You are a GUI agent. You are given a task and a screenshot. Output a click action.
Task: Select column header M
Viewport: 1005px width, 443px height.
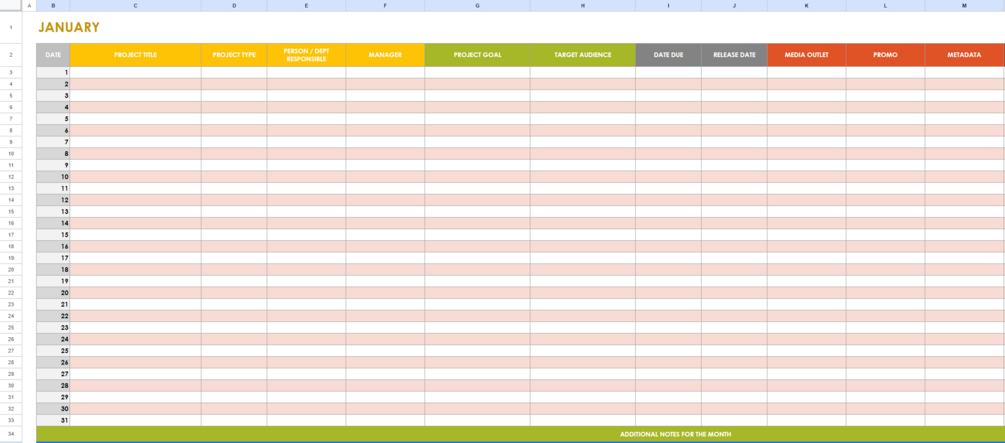coord(965,6)
